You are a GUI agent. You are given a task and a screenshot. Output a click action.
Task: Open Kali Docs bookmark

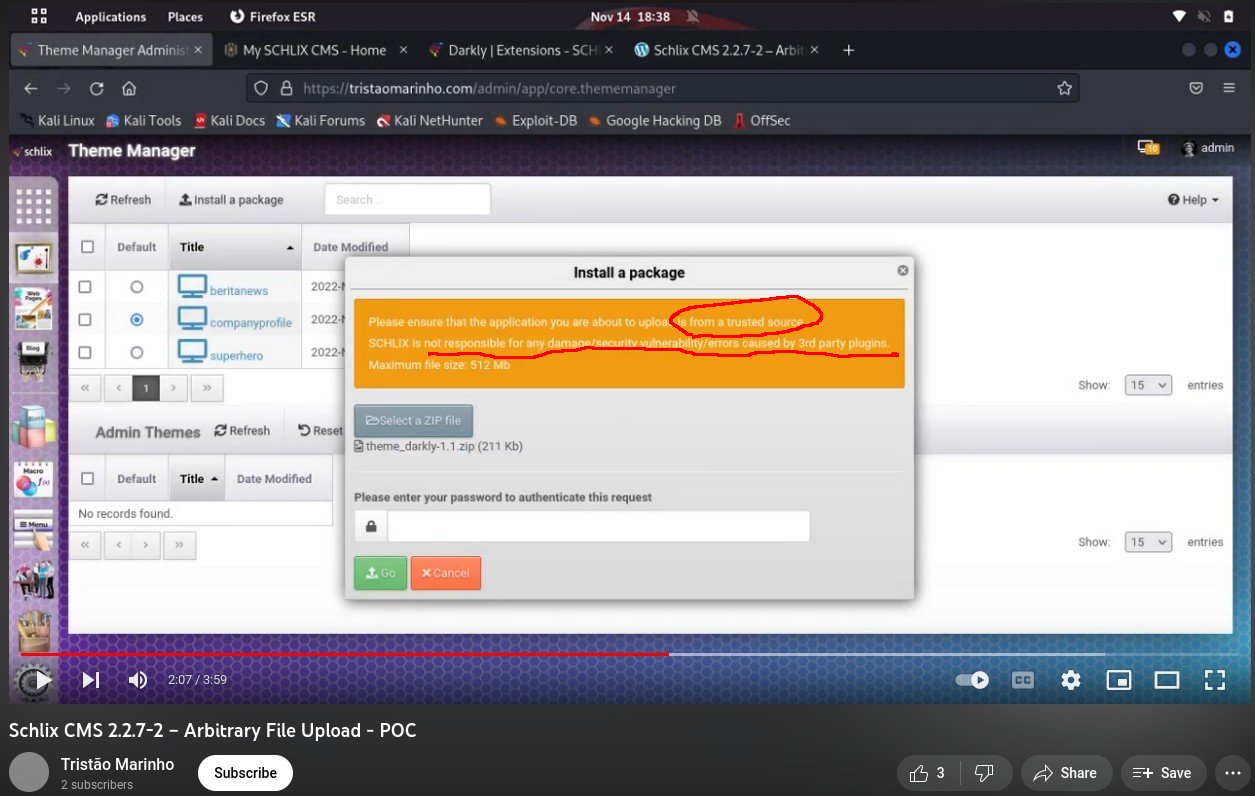coord(229,120)
